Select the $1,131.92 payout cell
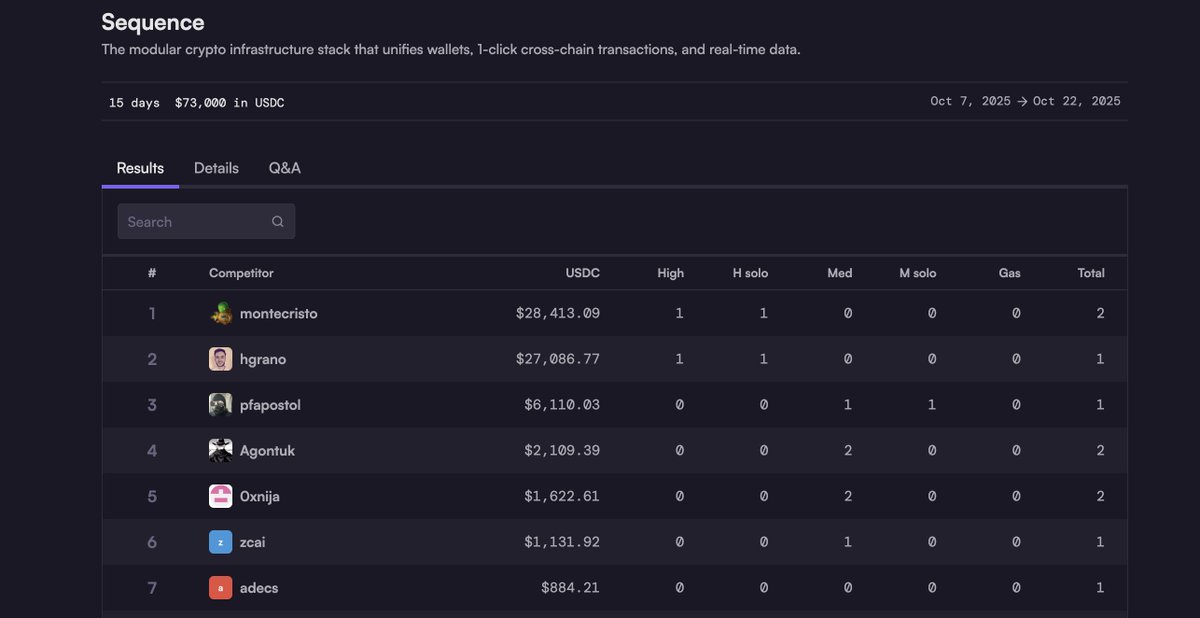Image resolution: width=1200 pixels, height=618 pixels. [x=562, y=542]
